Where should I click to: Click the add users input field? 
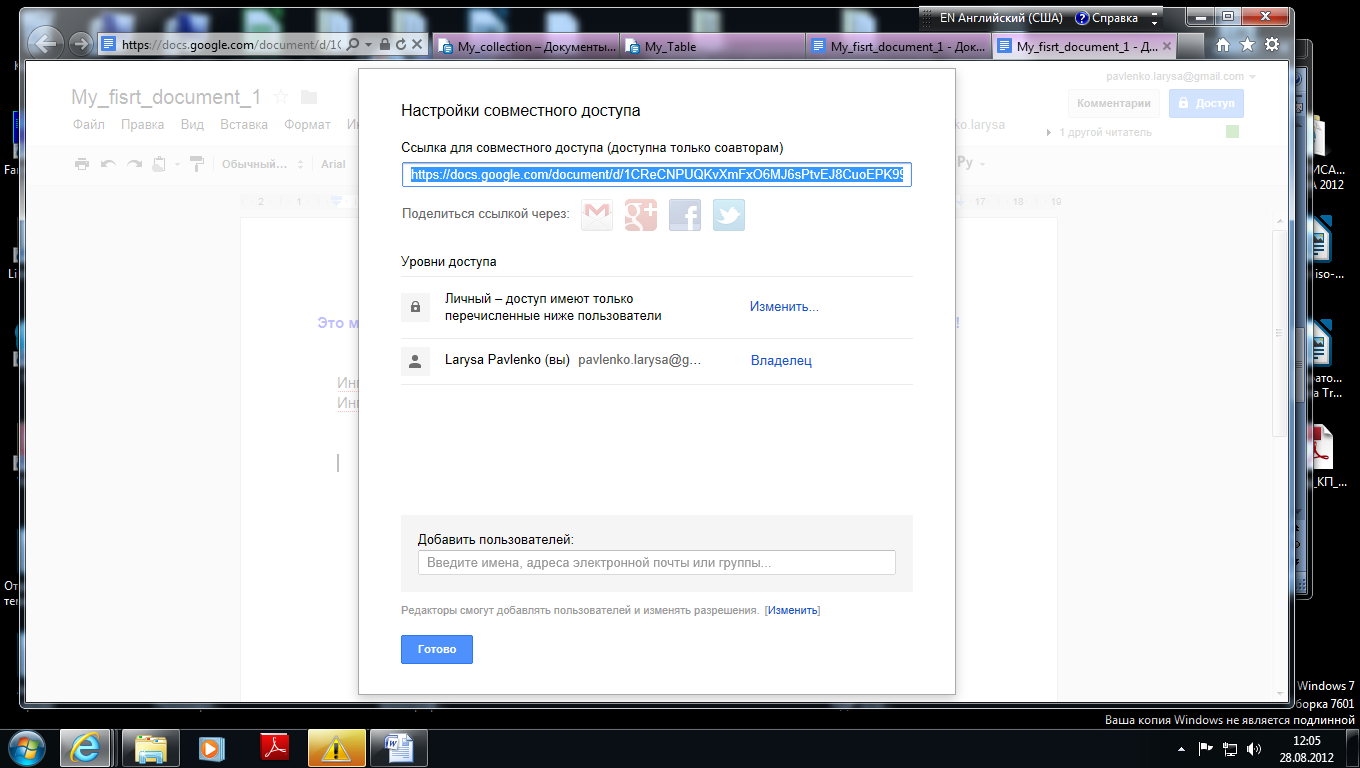[656, 563]
